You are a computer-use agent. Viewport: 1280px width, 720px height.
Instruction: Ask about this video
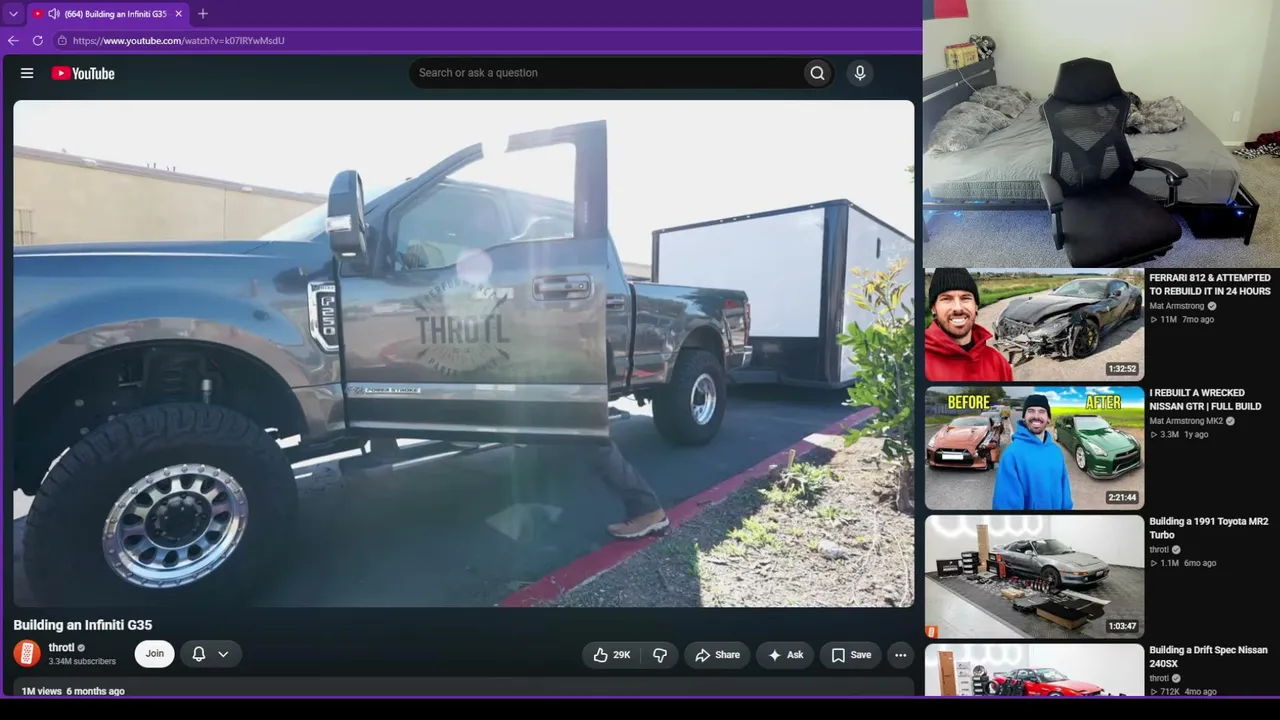point(785,655)
